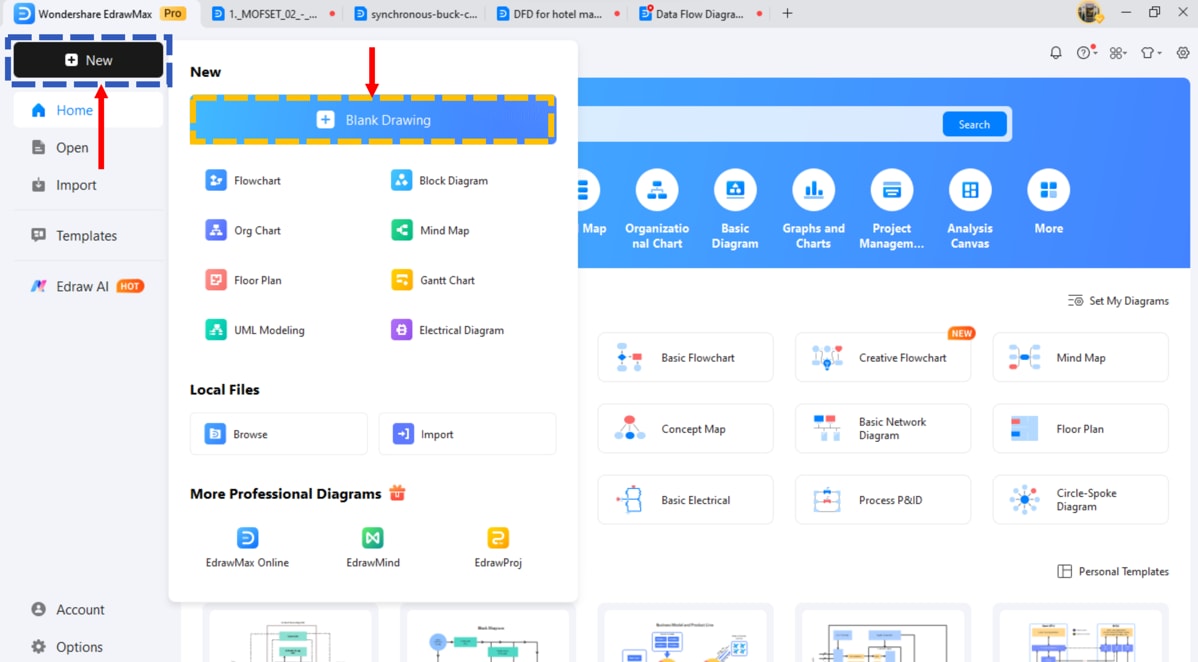Open the Wondershare EdrawMax home tab

point(100,14)
